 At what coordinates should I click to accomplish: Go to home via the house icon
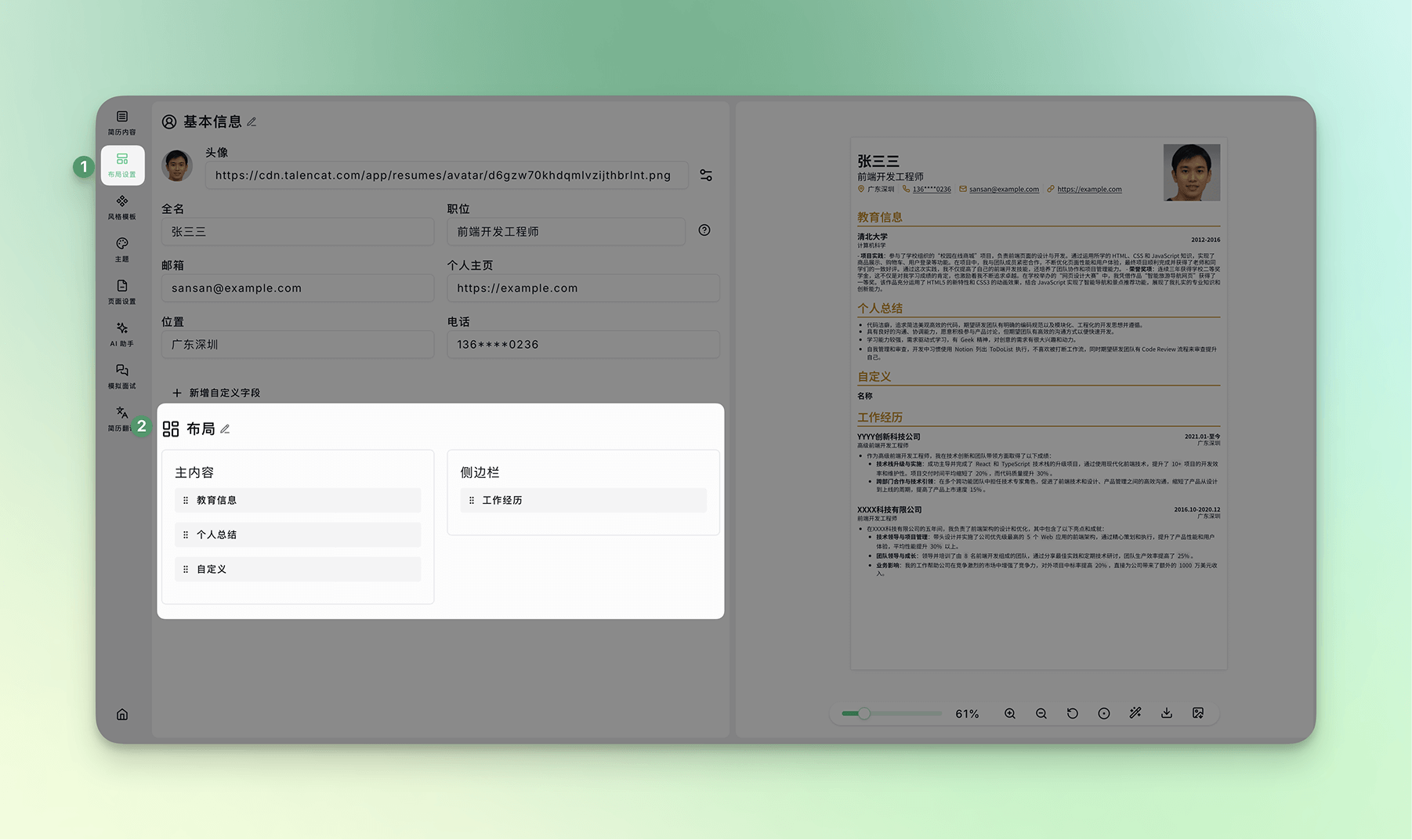(122, 715)
